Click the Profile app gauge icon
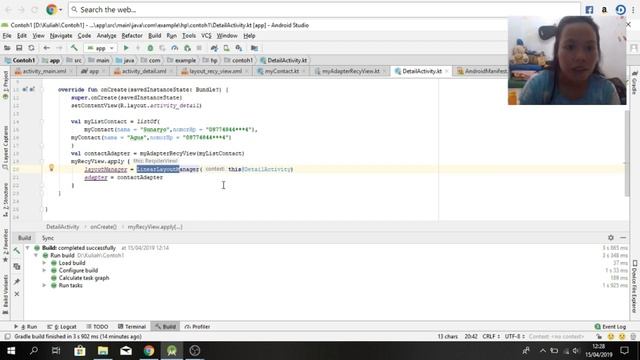Viewport: 640px width, 360px height. (175, 48)
